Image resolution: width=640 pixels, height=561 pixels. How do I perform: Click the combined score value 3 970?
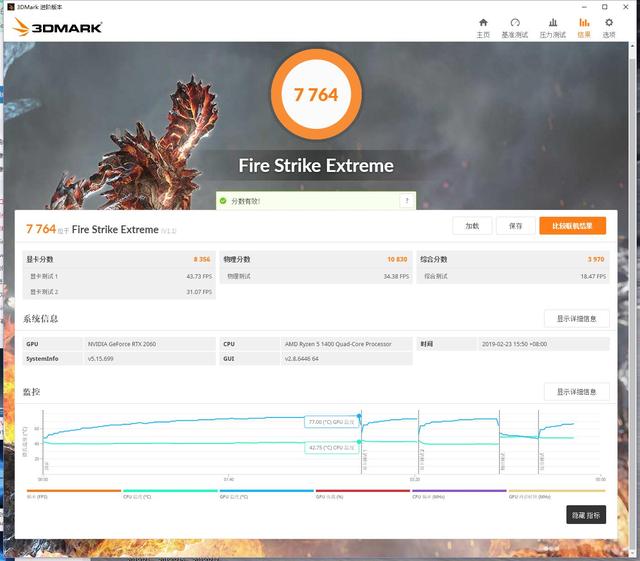point(596,259)
